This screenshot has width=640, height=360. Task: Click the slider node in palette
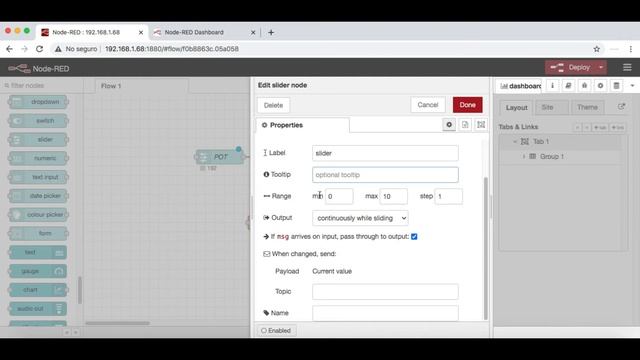38,140
